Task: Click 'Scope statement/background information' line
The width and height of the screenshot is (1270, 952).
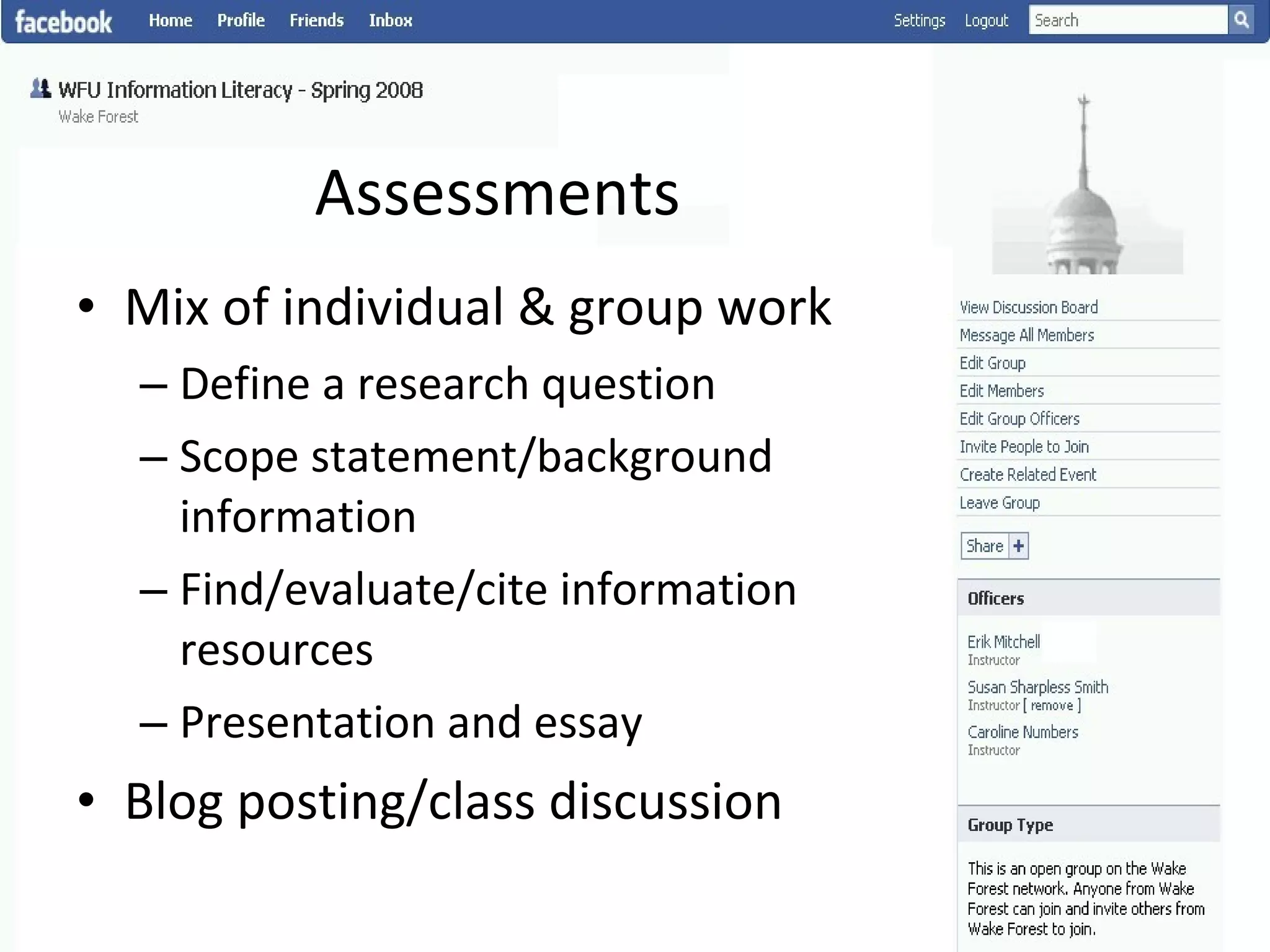Action: click(476, 485)
